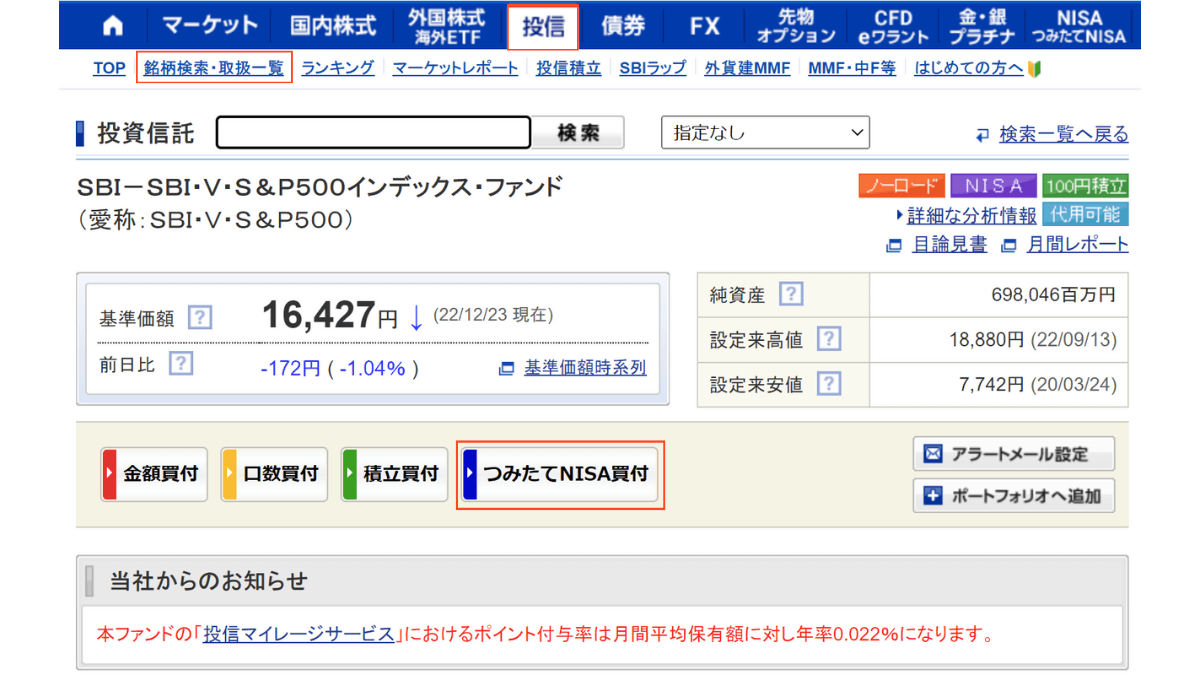Open MMF・中F等 link
Screen dimensions: 1200x675
pos(852,68)
